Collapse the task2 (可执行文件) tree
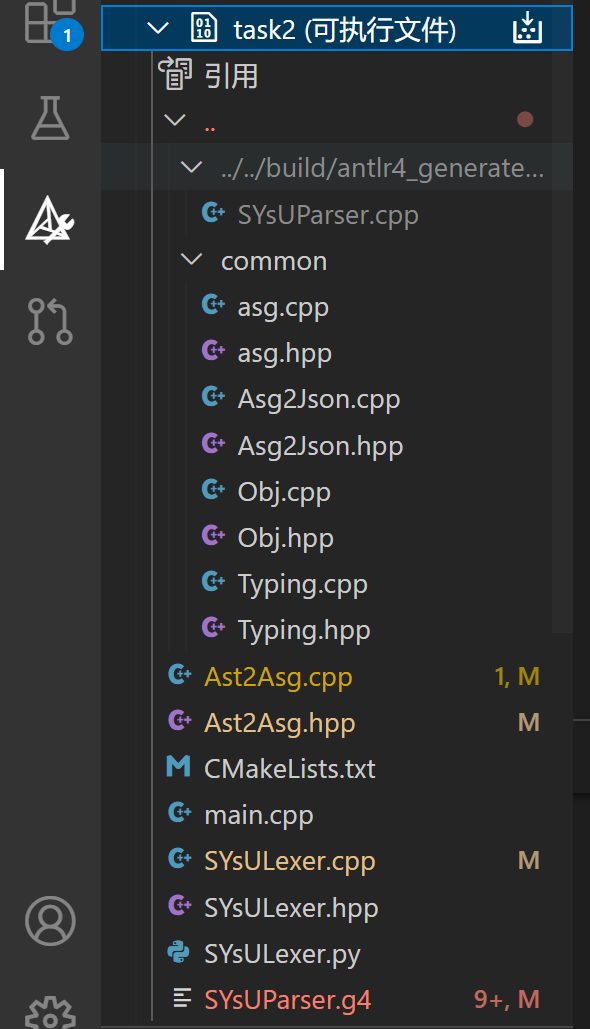 (x=157, y=29)
